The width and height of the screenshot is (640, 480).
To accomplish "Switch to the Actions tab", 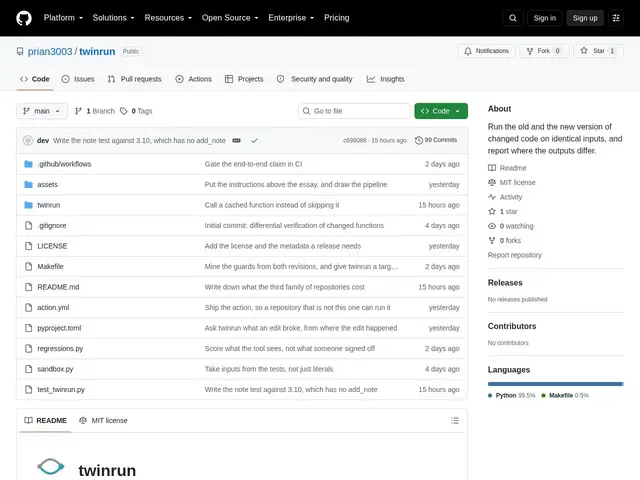I will pos(193,79).
